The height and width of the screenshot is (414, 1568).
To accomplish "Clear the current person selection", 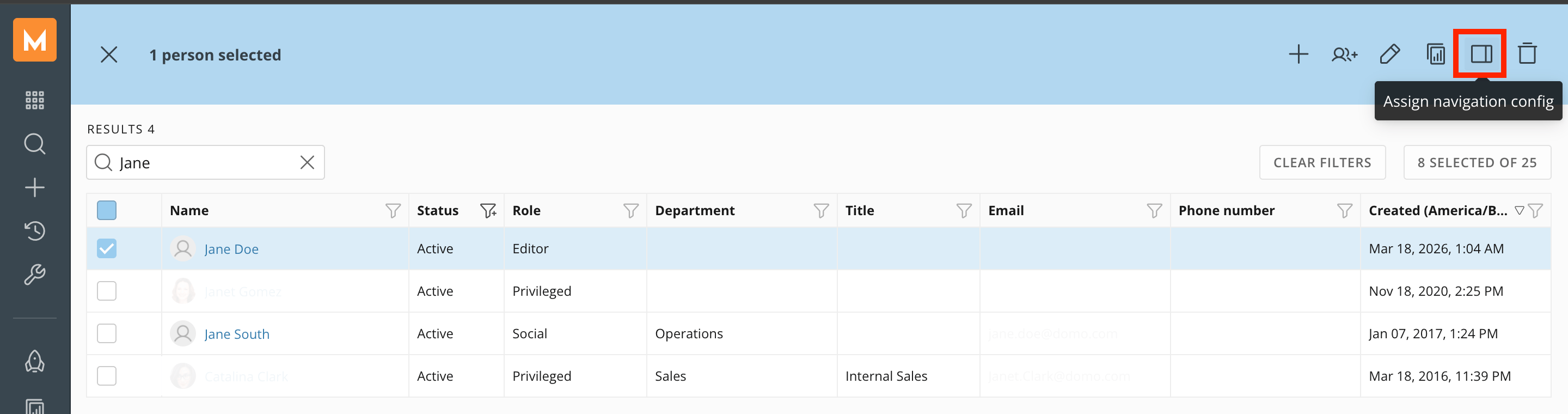I will coord(109,55).
